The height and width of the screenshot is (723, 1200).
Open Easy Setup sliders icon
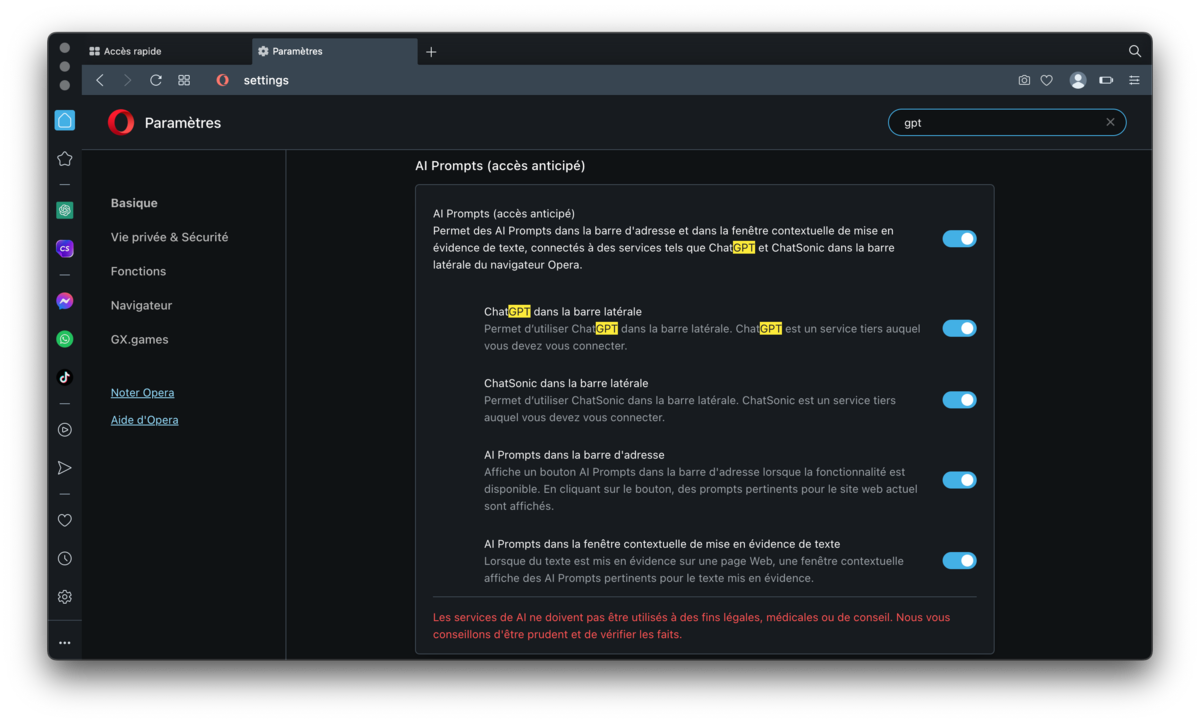coord(1134,80)
